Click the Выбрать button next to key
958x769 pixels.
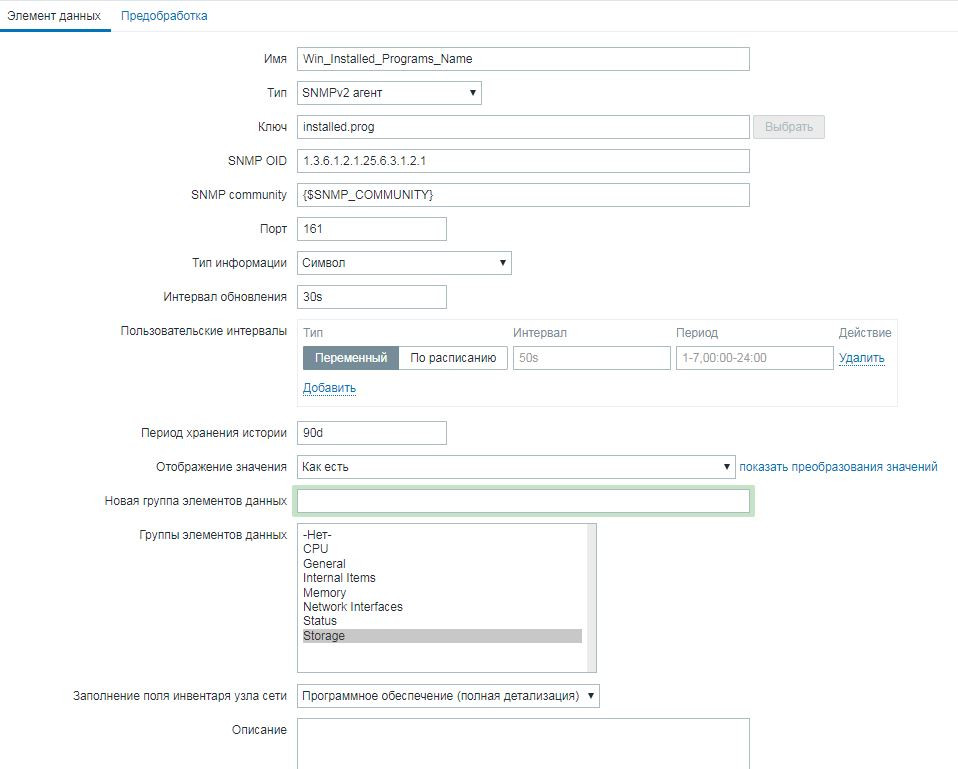[x=789, y=127]
